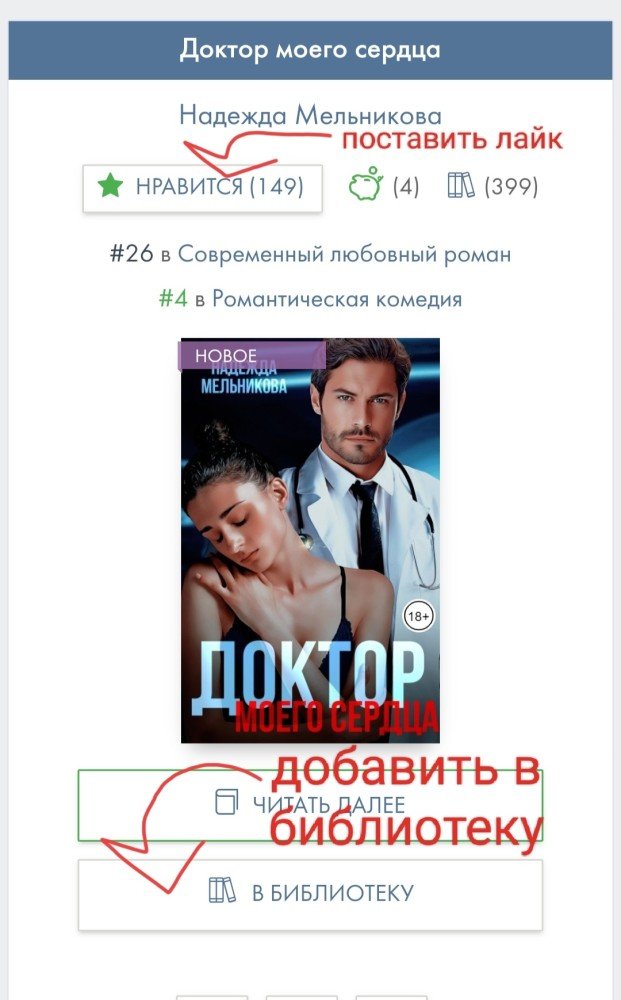
Task: Click the green #4 ranking number
Action: [173, 298]
